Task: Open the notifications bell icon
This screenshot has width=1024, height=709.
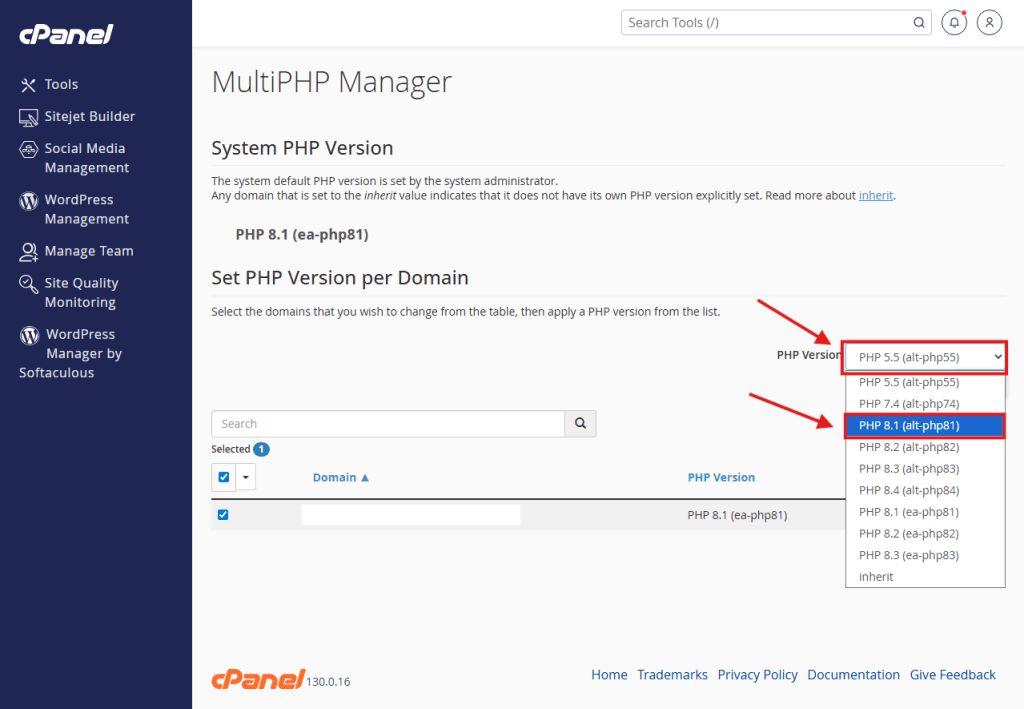Action: pos(954,22)
